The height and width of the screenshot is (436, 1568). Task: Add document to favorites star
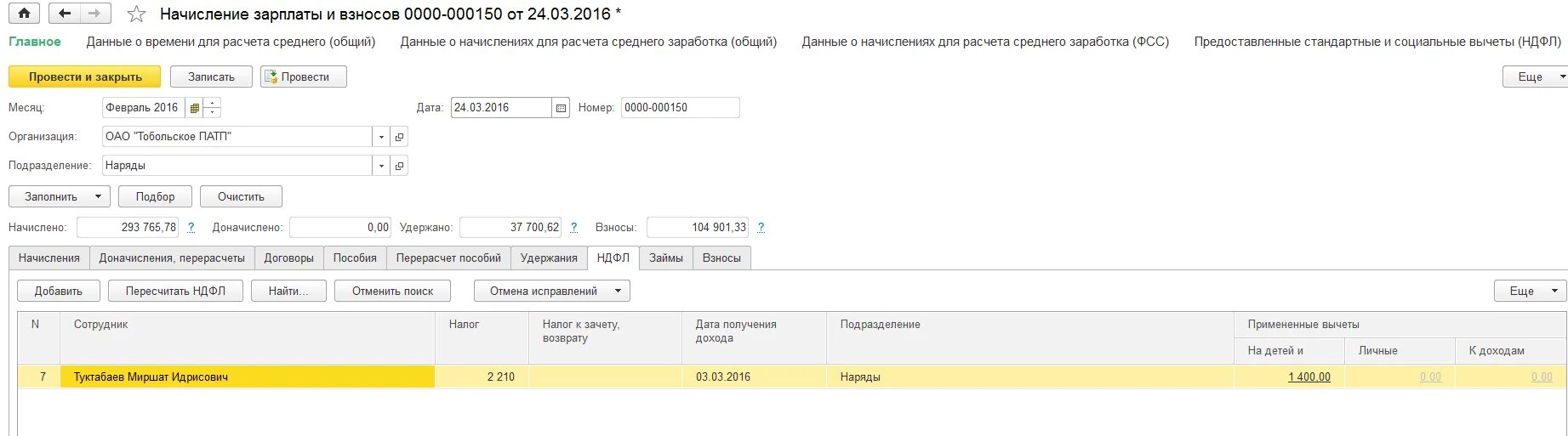point(136,14)
